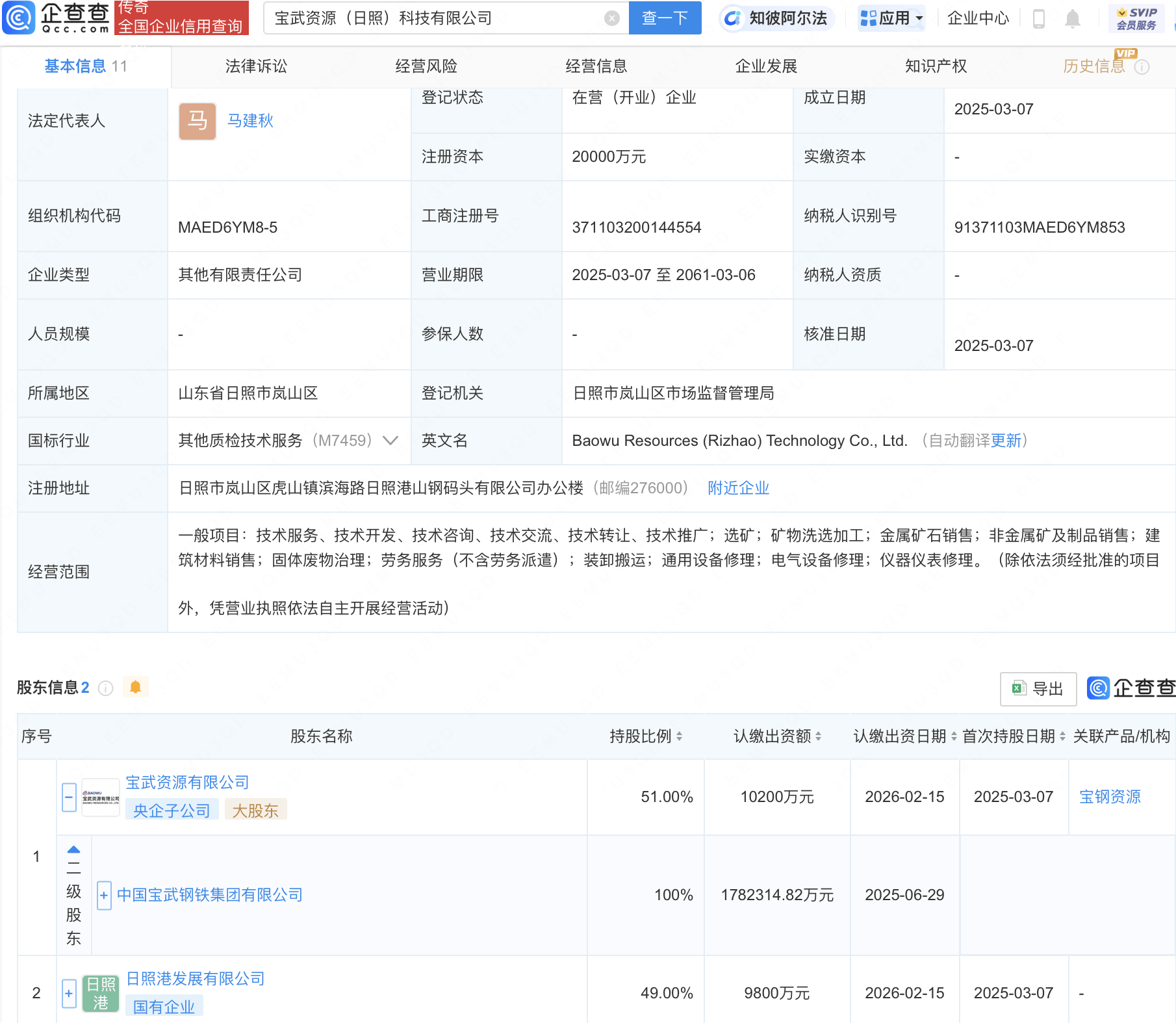The height and width of the screenshot is (1023, 1176).
Task: Switch to 知识产权 tab
Action: pos(936,66)
